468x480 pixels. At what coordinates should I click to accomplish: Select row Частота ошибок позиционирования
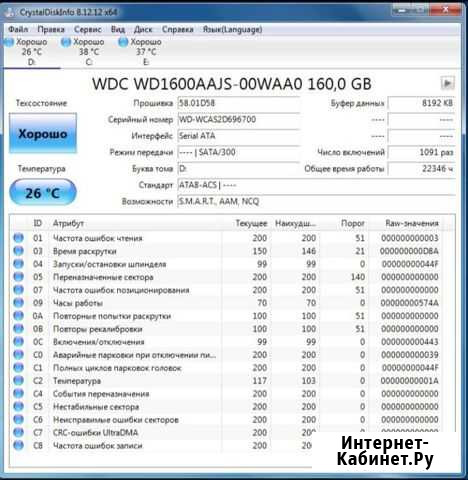click(x=227, y=290)
